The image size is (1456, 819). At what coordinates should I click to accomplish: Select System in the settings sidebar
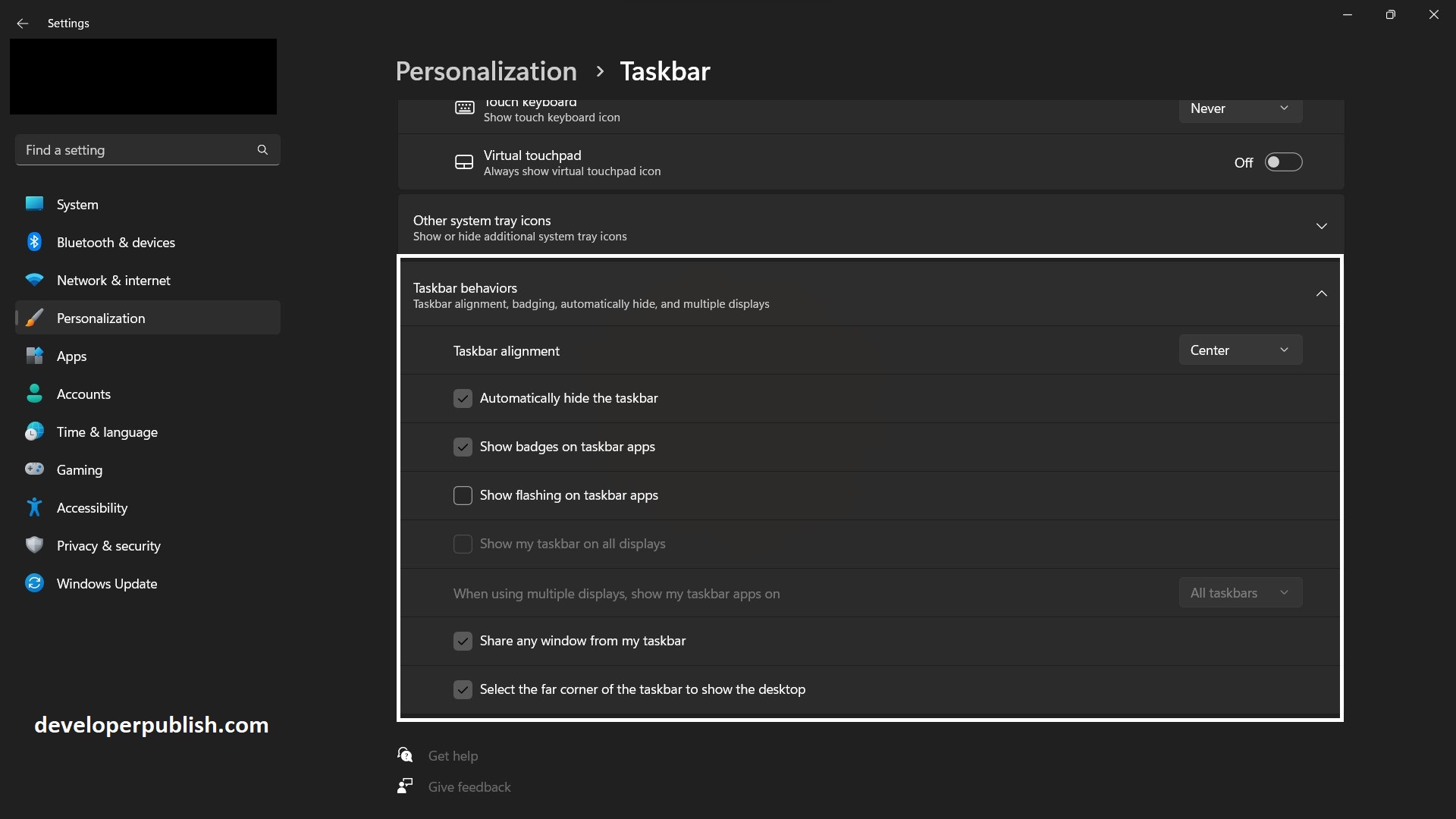[x=77, y=204]
